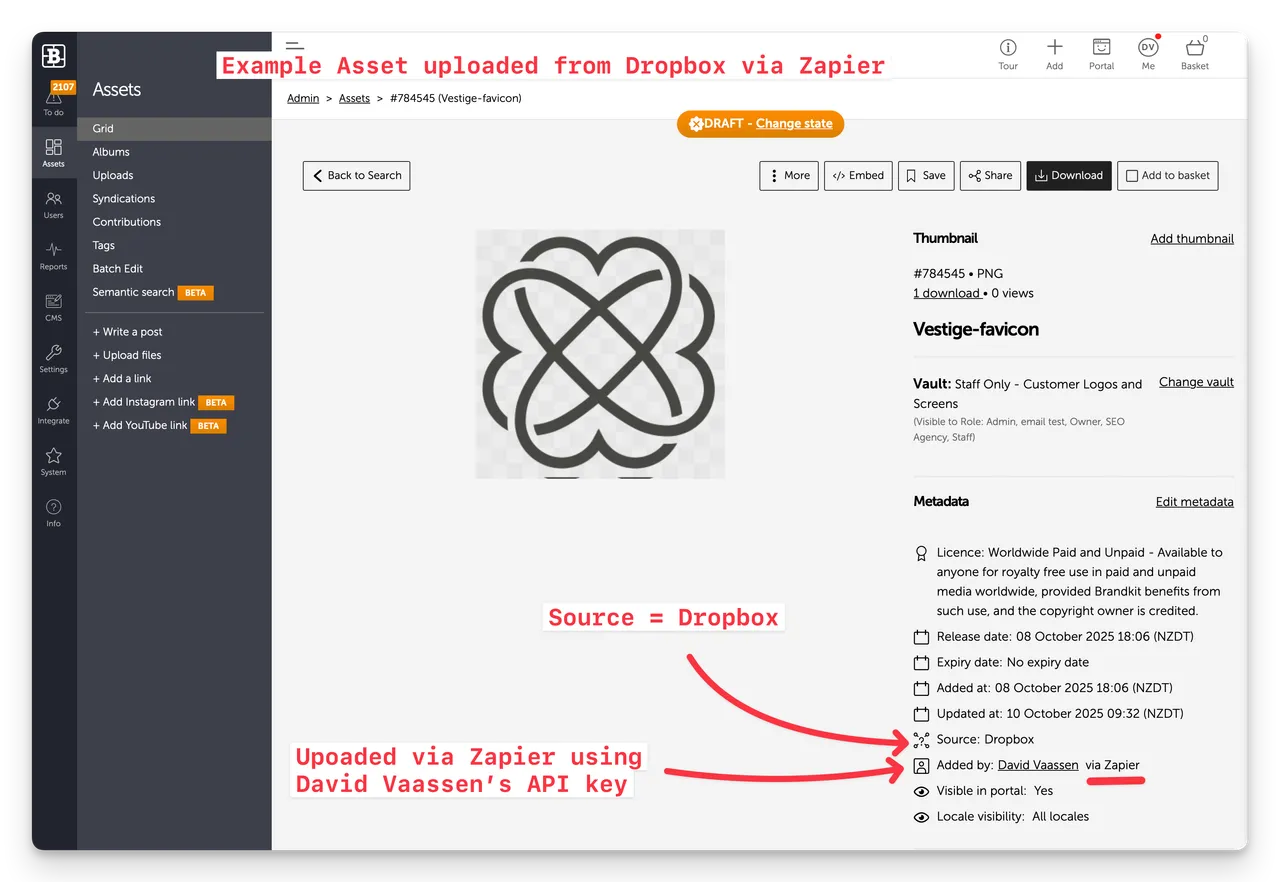Open the Edit metadata link
This screenshot has height=882, width=1280.
1194,502
